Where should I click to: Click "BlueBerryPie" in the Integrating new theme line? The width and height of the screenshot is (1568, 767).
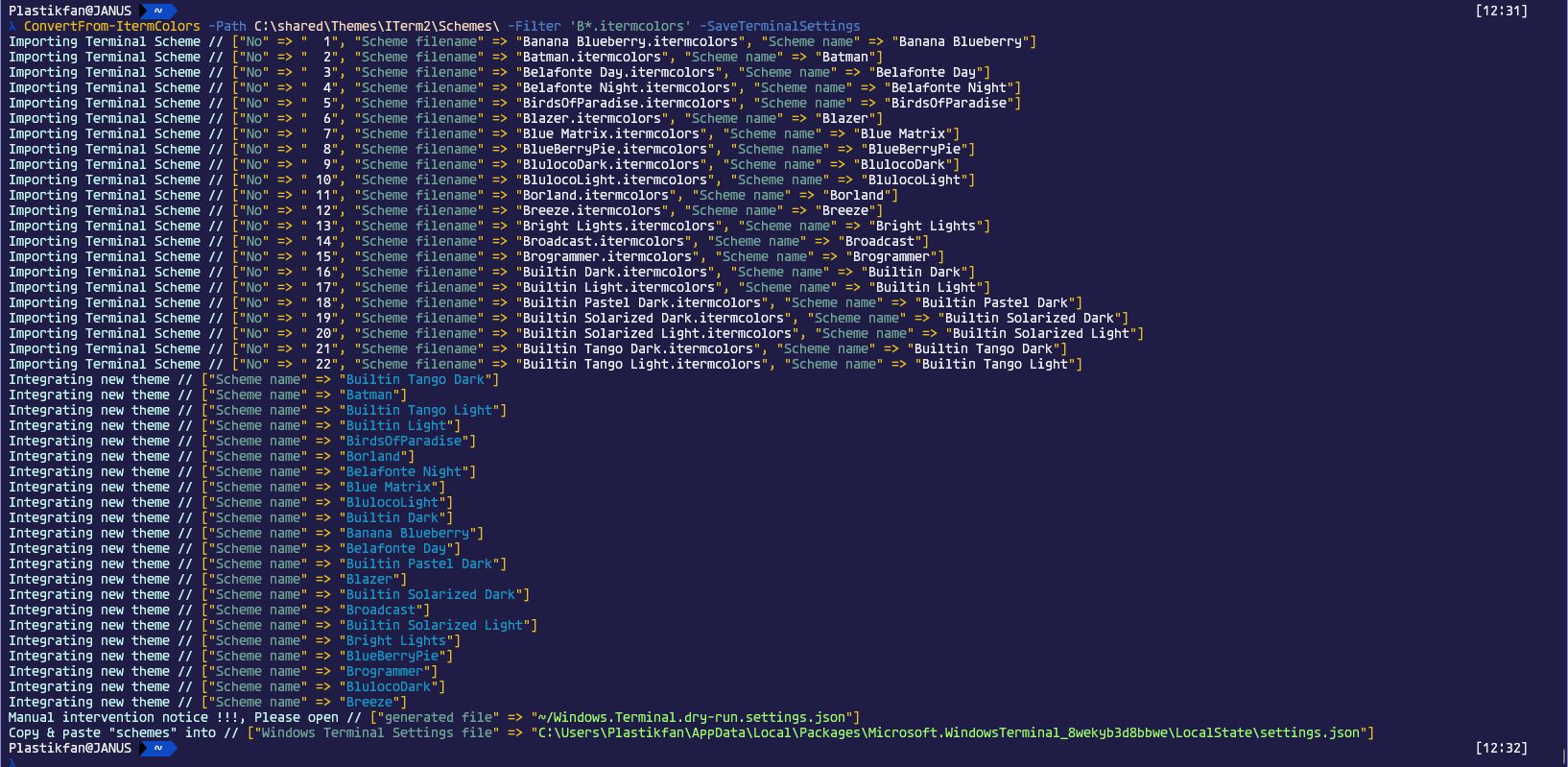click(x=392, y=656)
